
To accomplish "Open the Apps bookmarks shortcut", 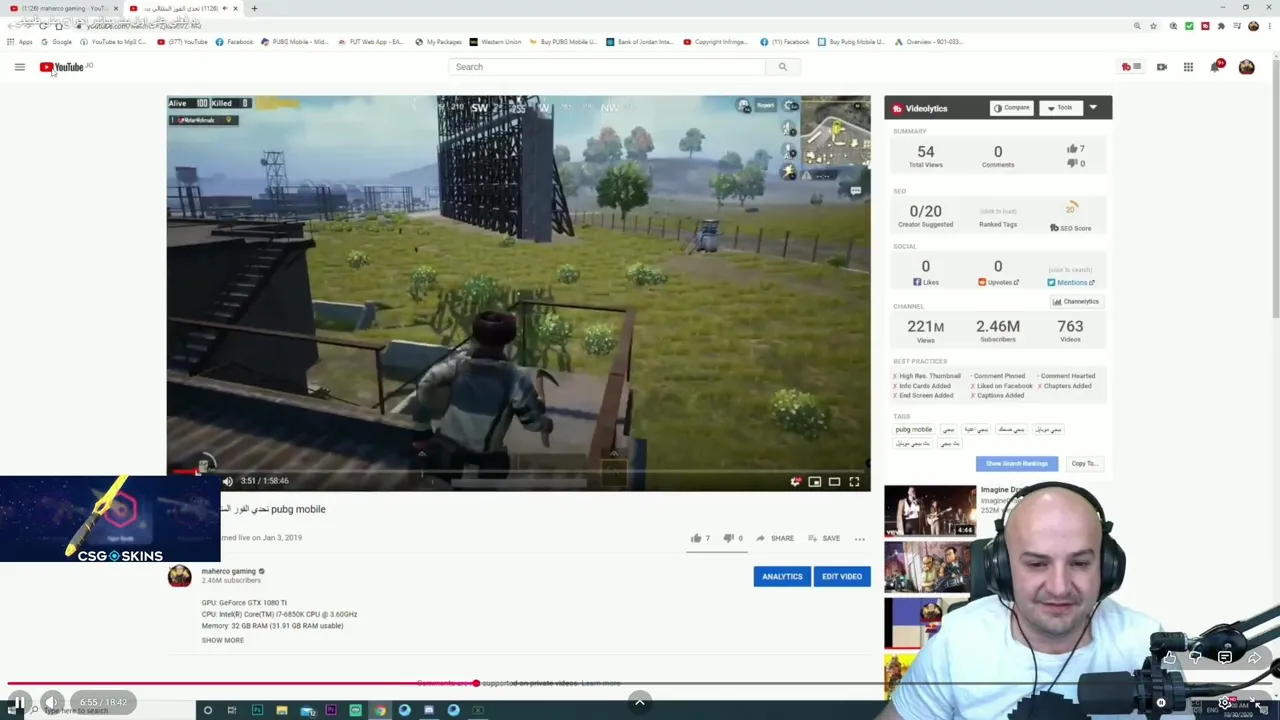I will [x=20, y=42].
